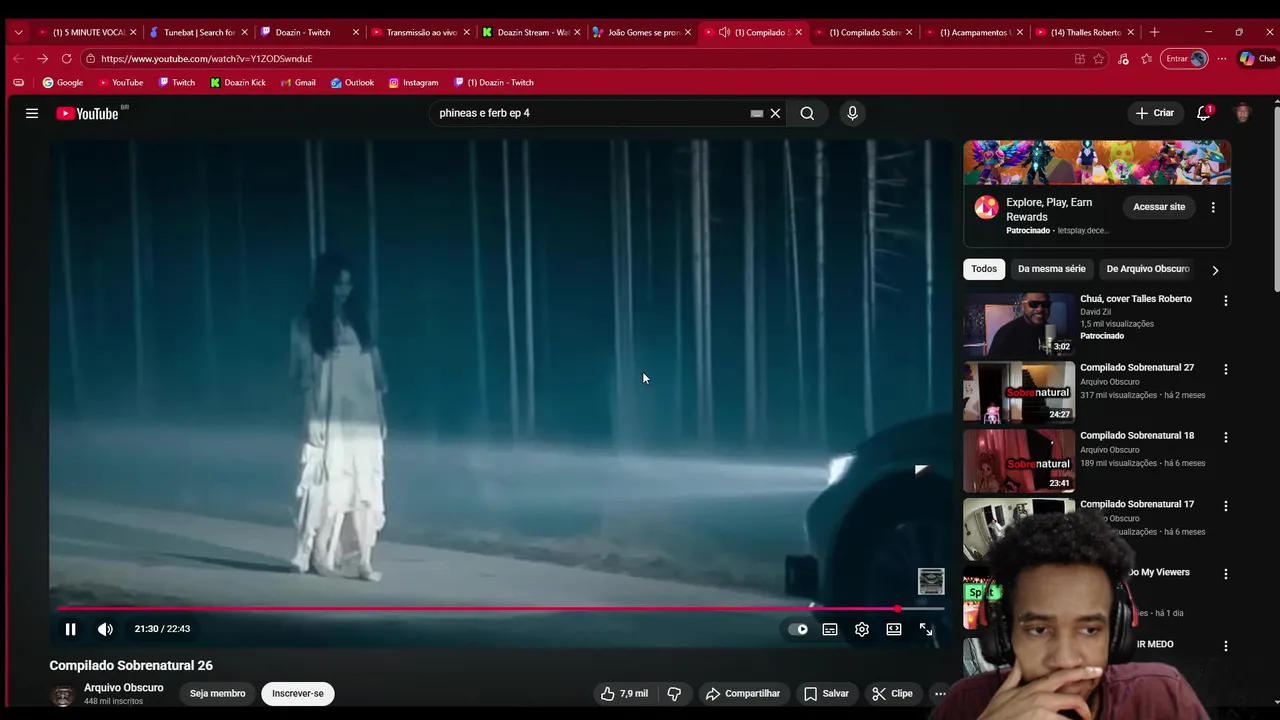Create a clip with the Clipe button

(892, 693)
